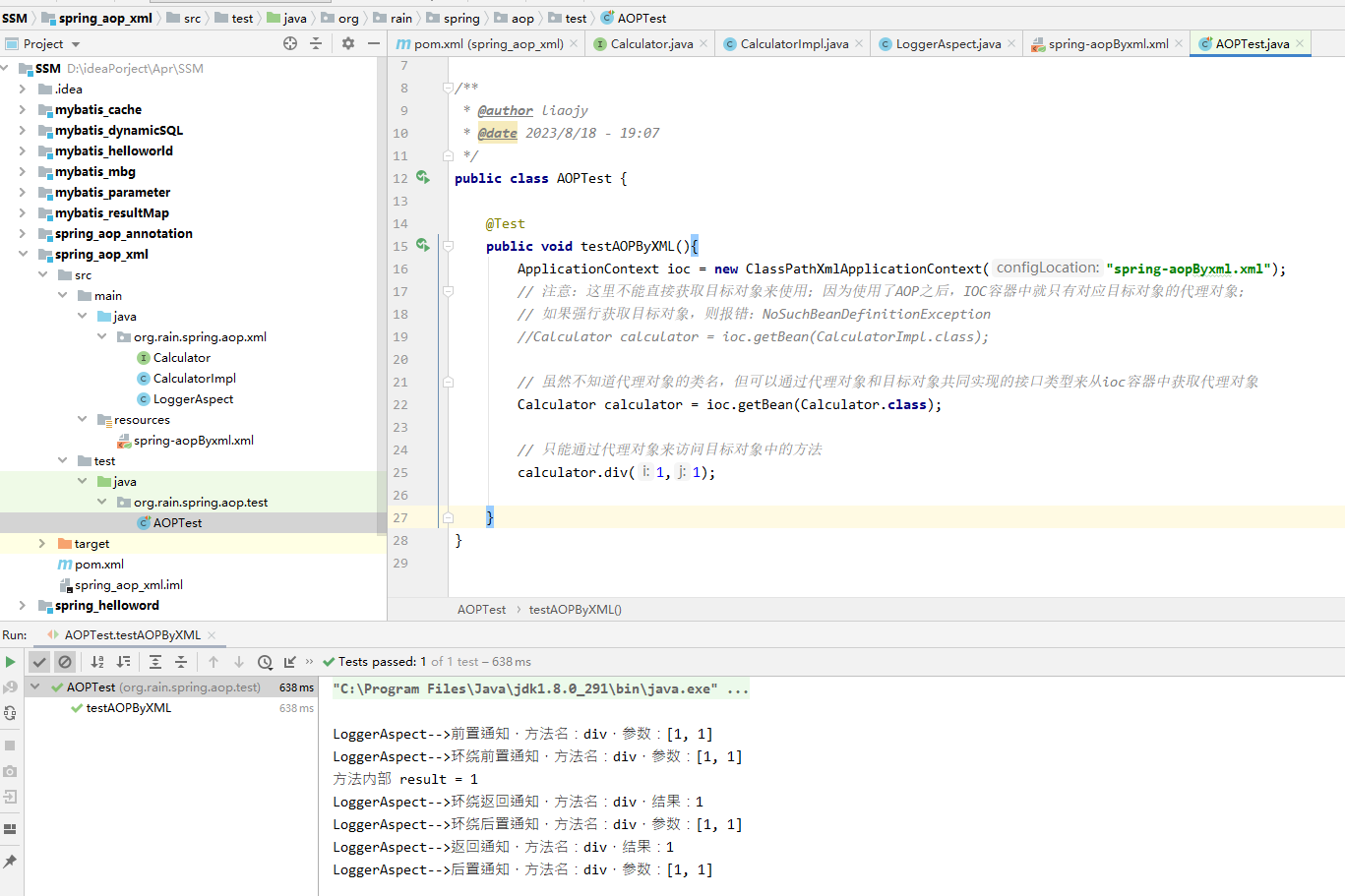Go to next failed test arrow
The height and width of the screenshot is (896, 1345).
click(238, 662)
